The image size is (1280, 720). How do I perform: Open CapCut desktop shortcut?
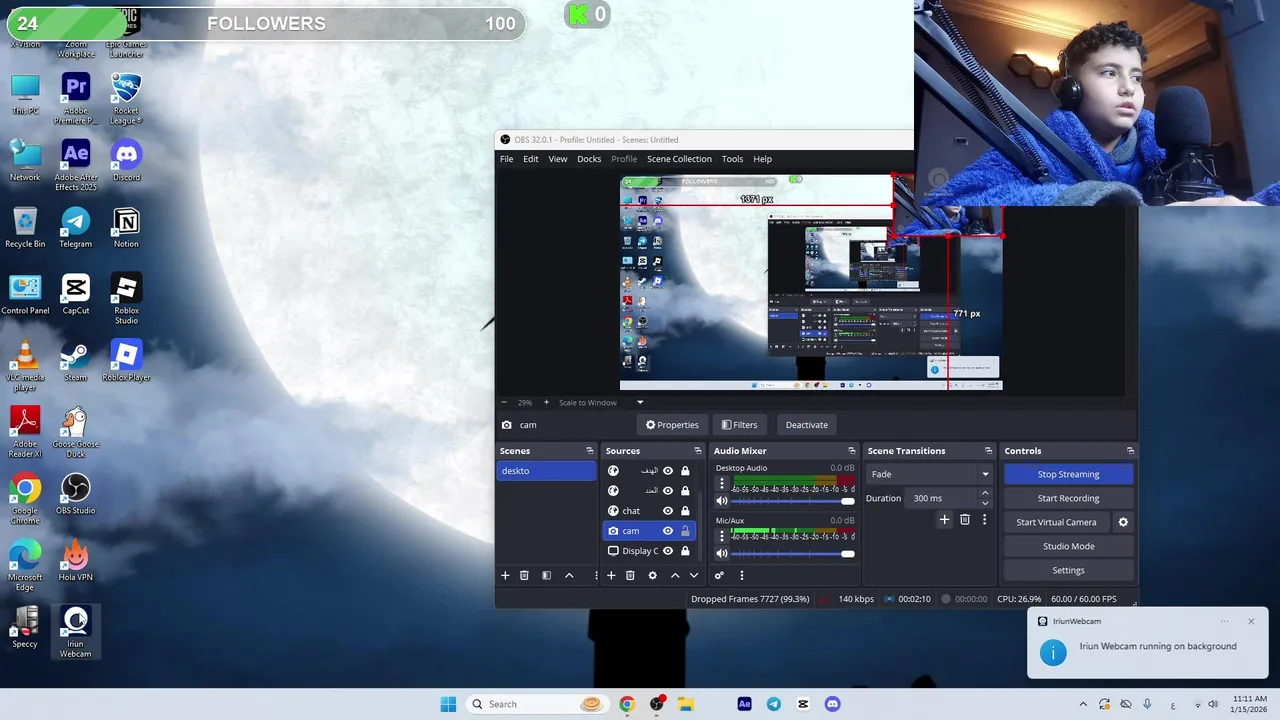point(75,294)
